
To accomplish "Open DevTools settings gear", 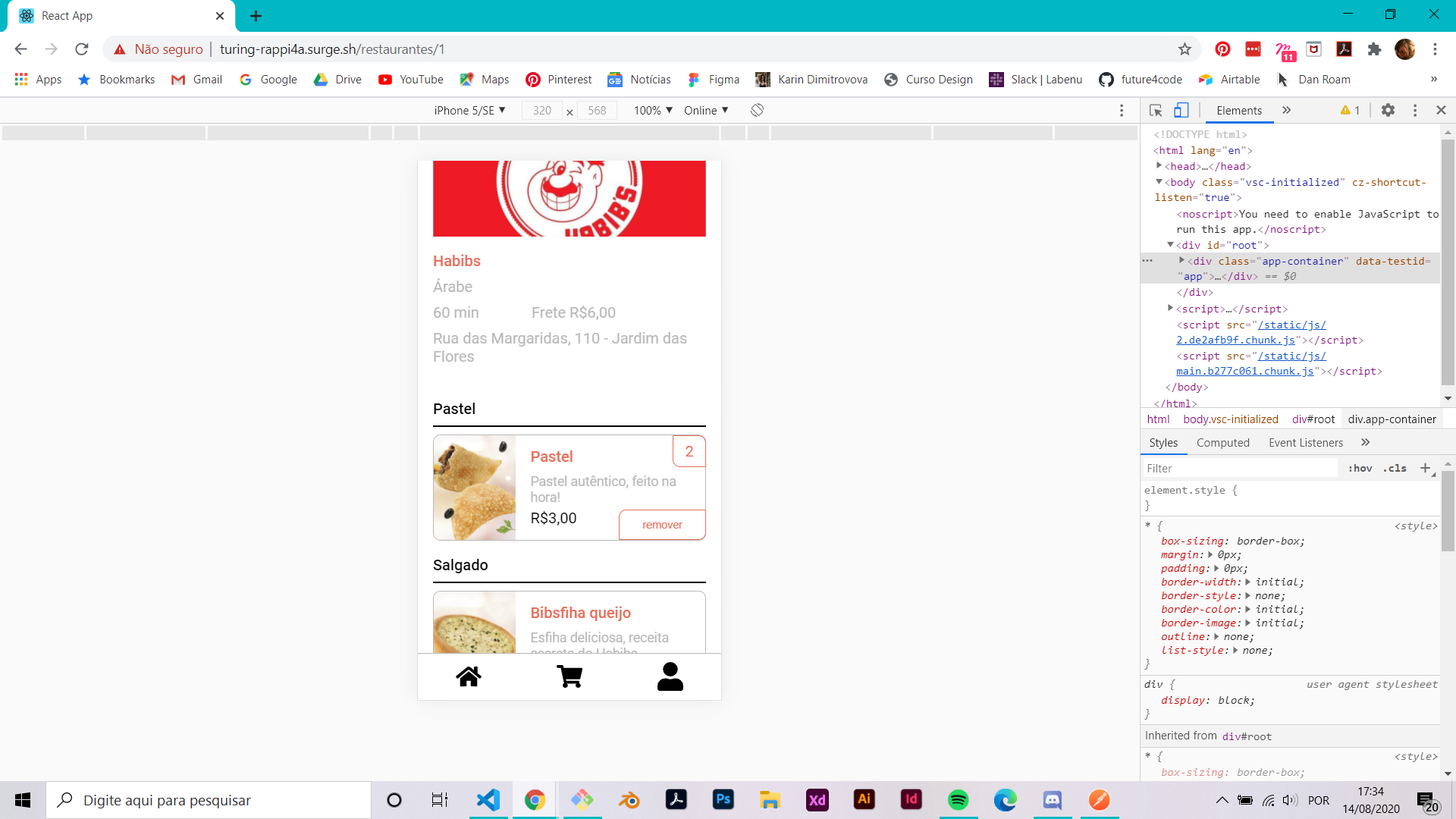I will [x=1388, y=110].
